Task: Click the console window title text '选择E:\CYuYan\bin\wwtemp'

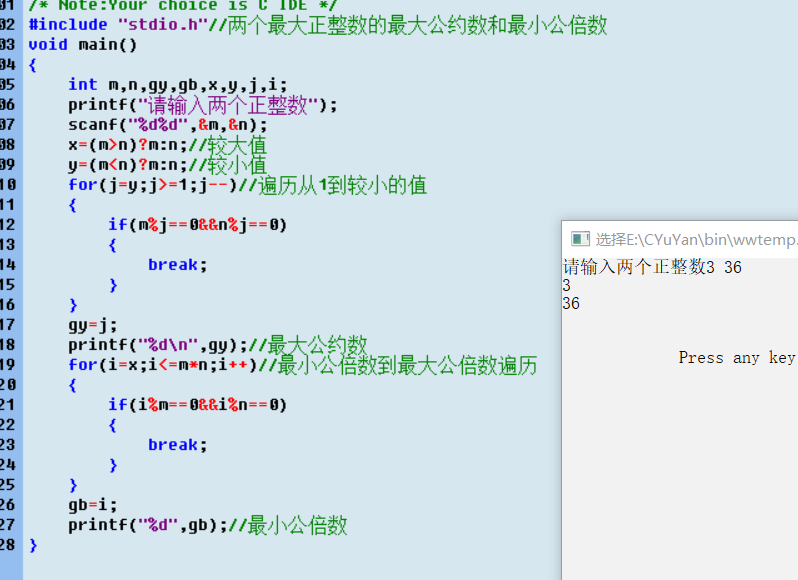Action: [x=697, y=239]
